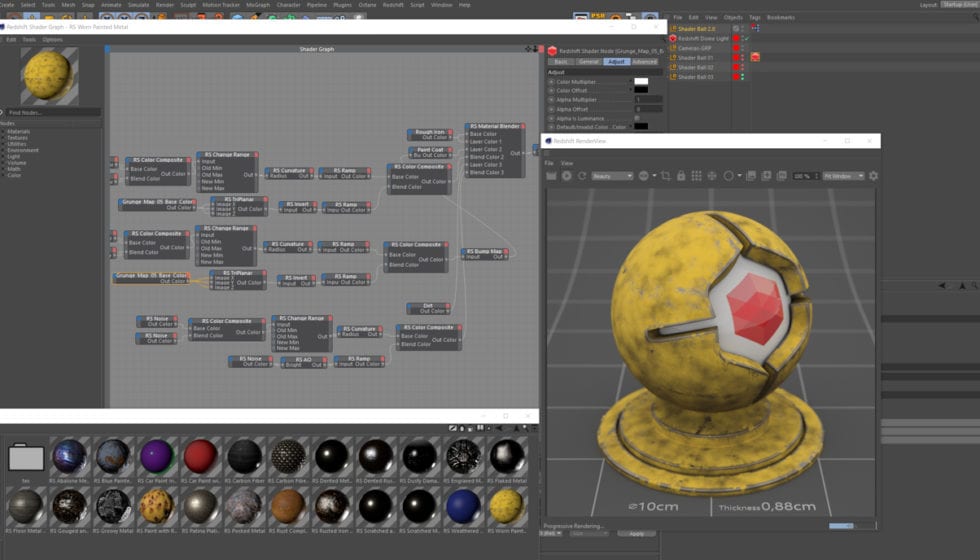
Task: Click the render start button in RenderView
Action: tap(567, 176)
